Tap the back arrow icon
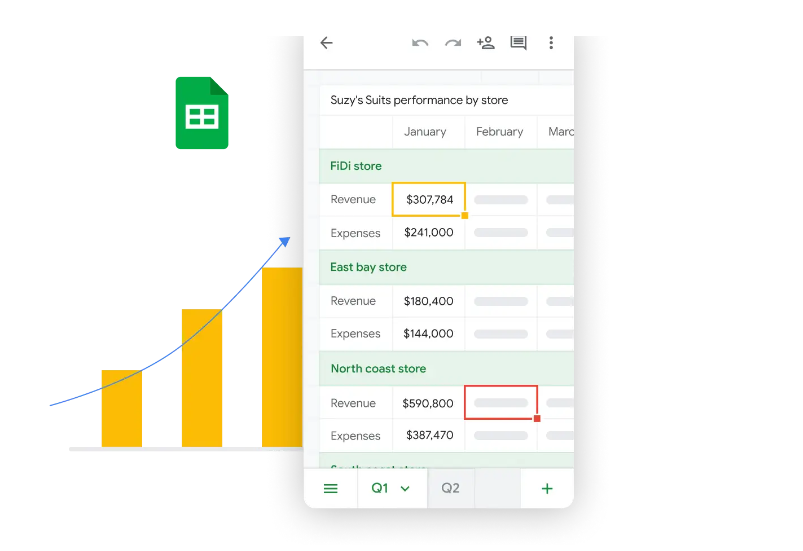The height and width of the screenshot is (551, 803). pyautogui.click(x=326, y=43)
